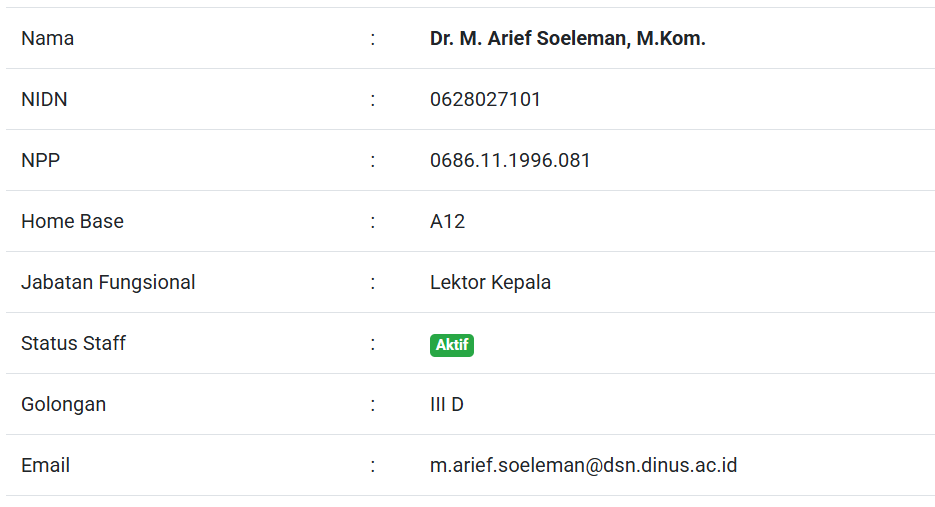The width and height of the screenshot is (935, 507).
Task: Click the m.arief.soeleman@dsn.dinus.ac.id email address
Action: tap(583, 465)
